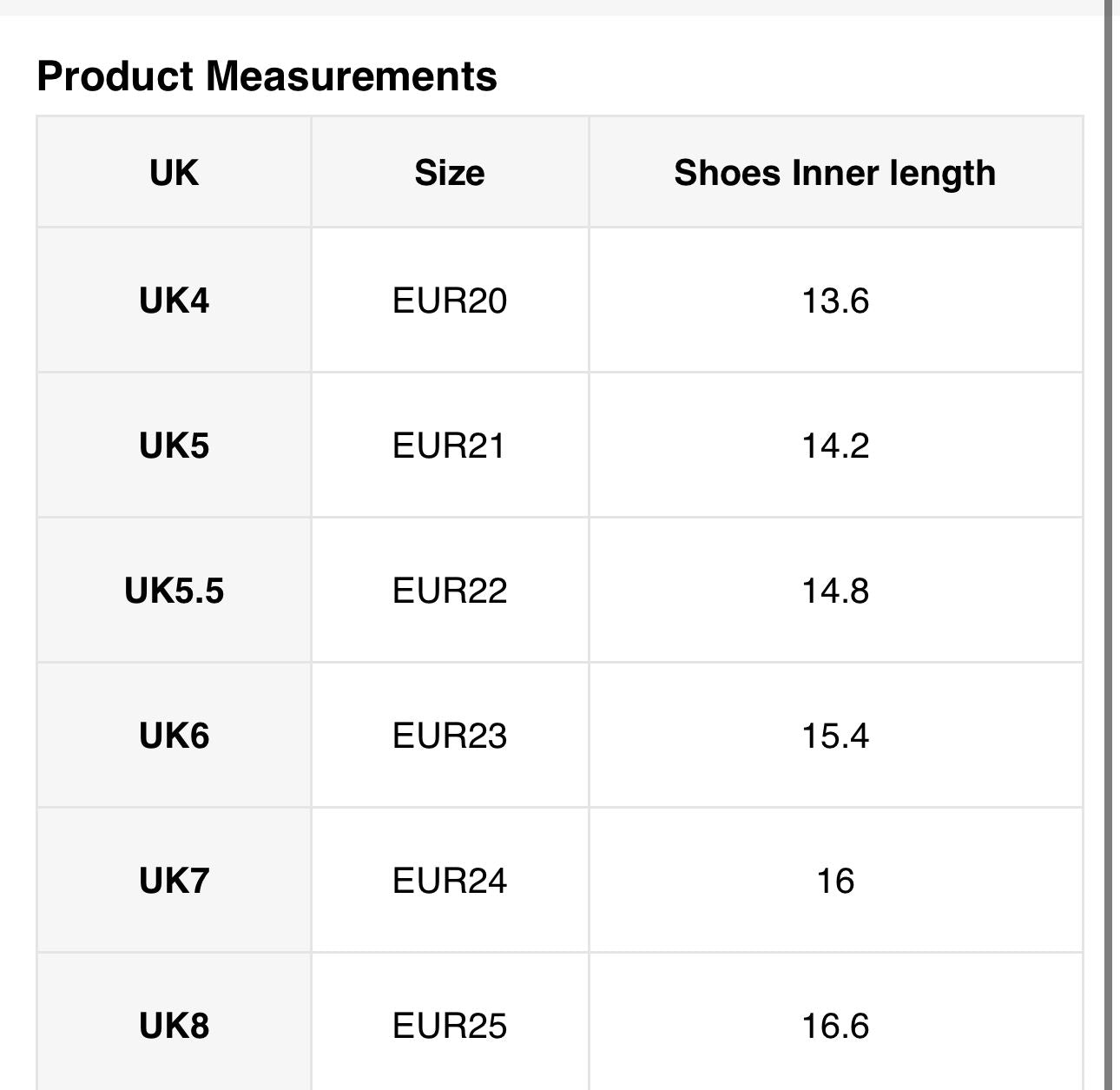Click the 14.2 inner length value
Image resolution: width=1120 pixels, height=1090 pixels.
coord(835,446)
